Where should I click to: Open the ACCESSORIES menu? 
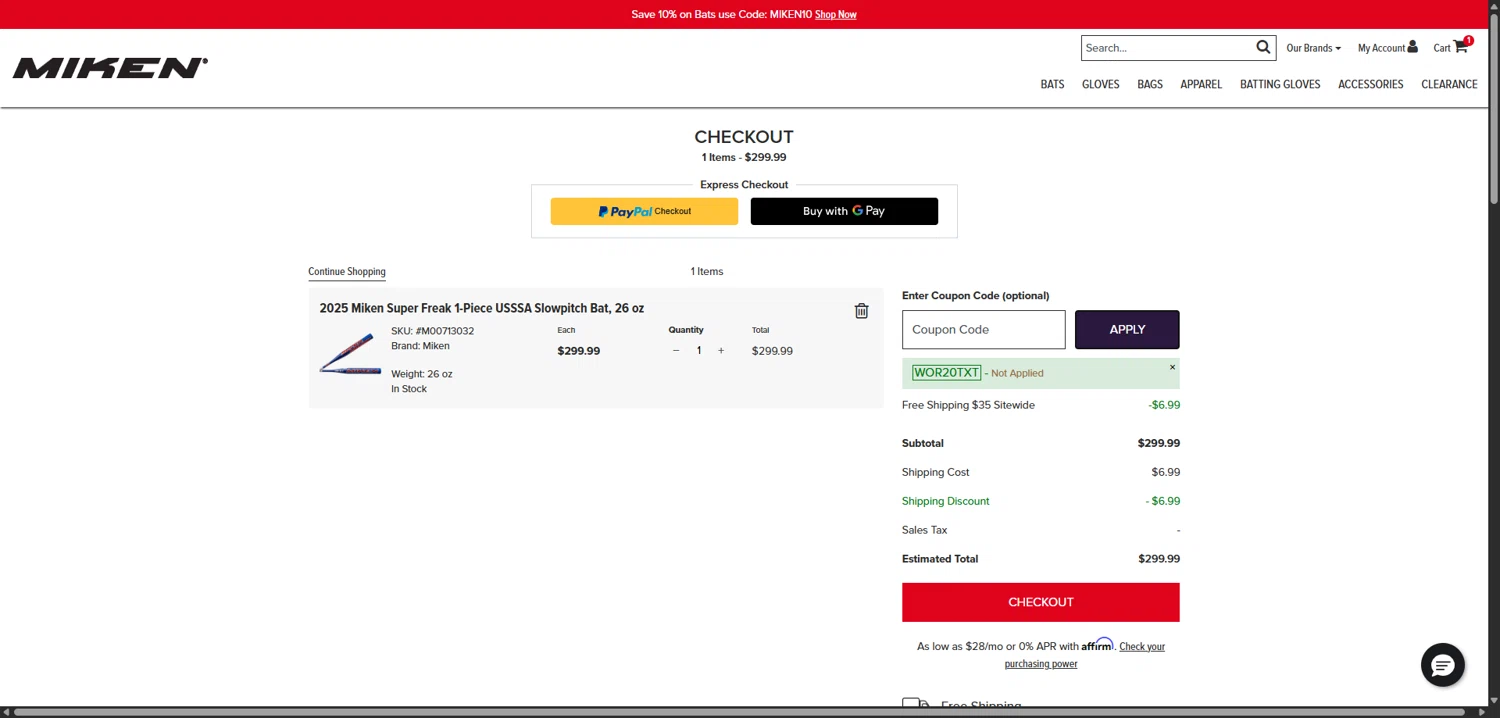[x=1371, y=84]
